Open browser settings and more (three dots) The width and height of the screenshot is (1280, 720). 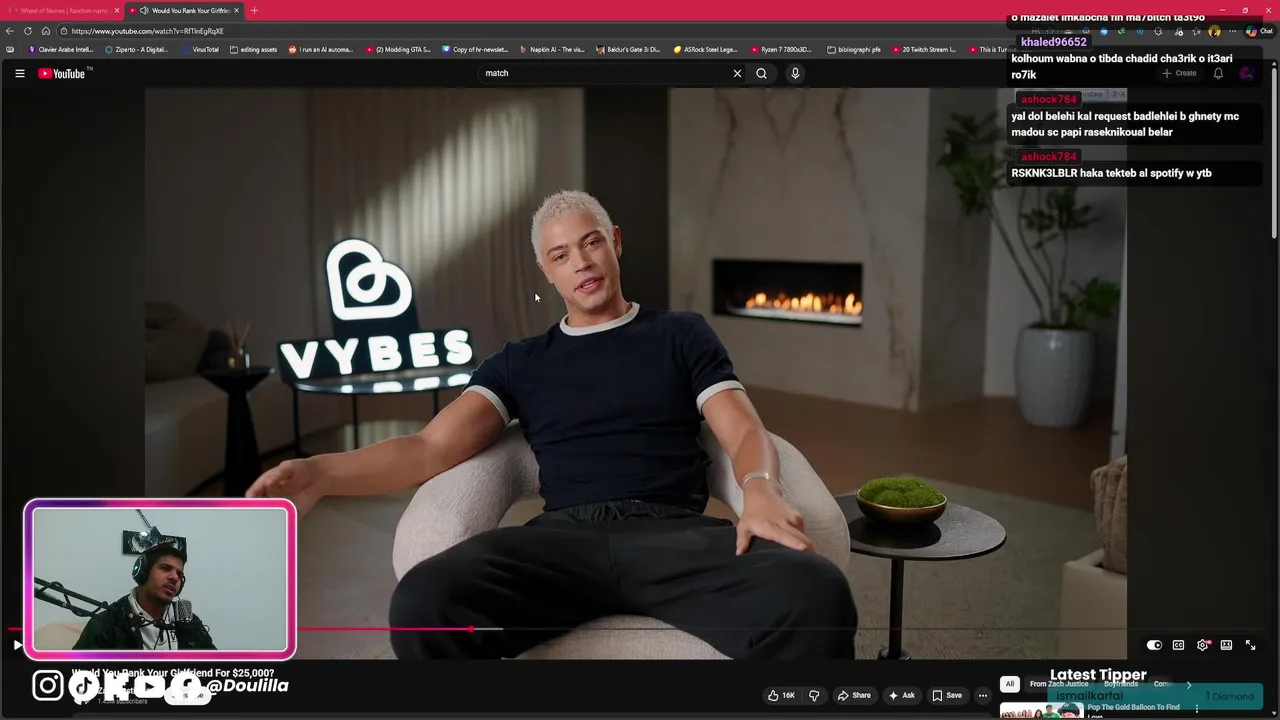(x=1232, y=31)
